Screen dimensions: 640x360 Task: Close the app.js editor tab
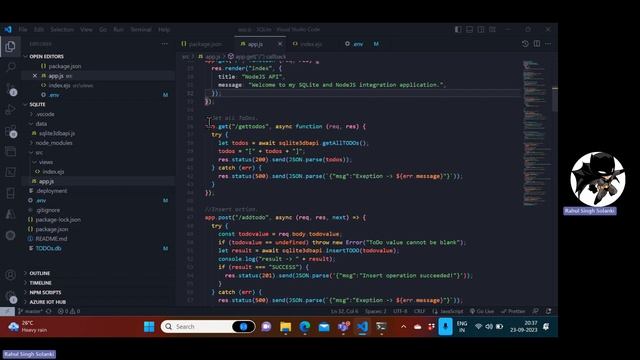(280, 44)
